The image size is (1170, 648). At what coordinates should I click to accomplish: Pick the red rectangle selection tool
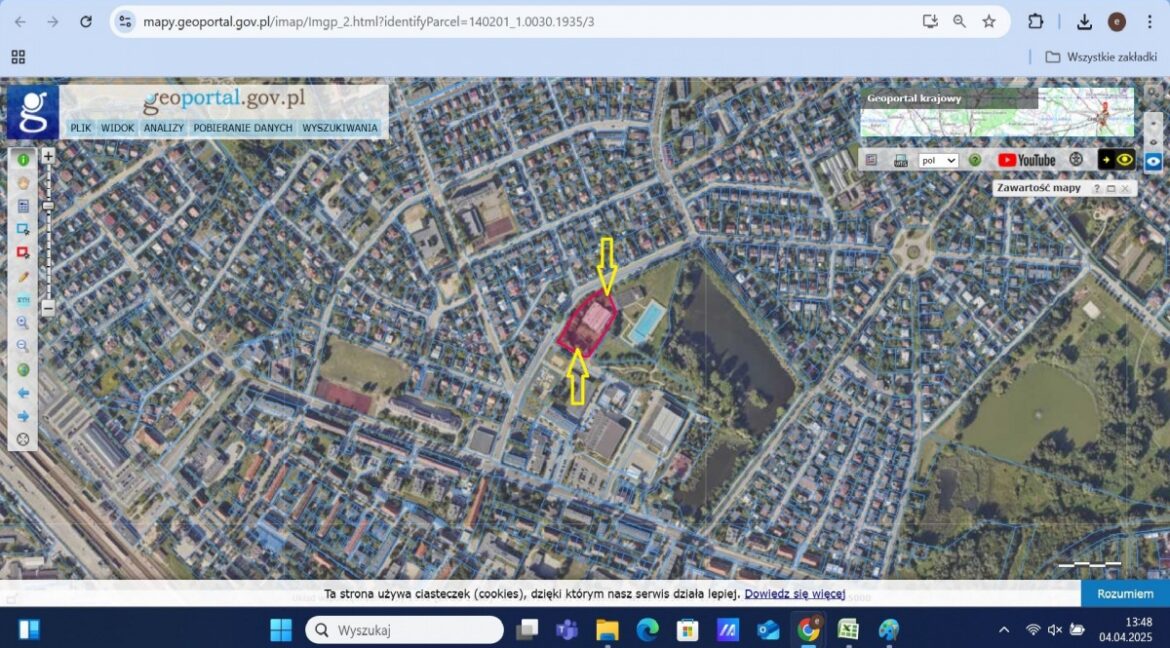(23, 253)
